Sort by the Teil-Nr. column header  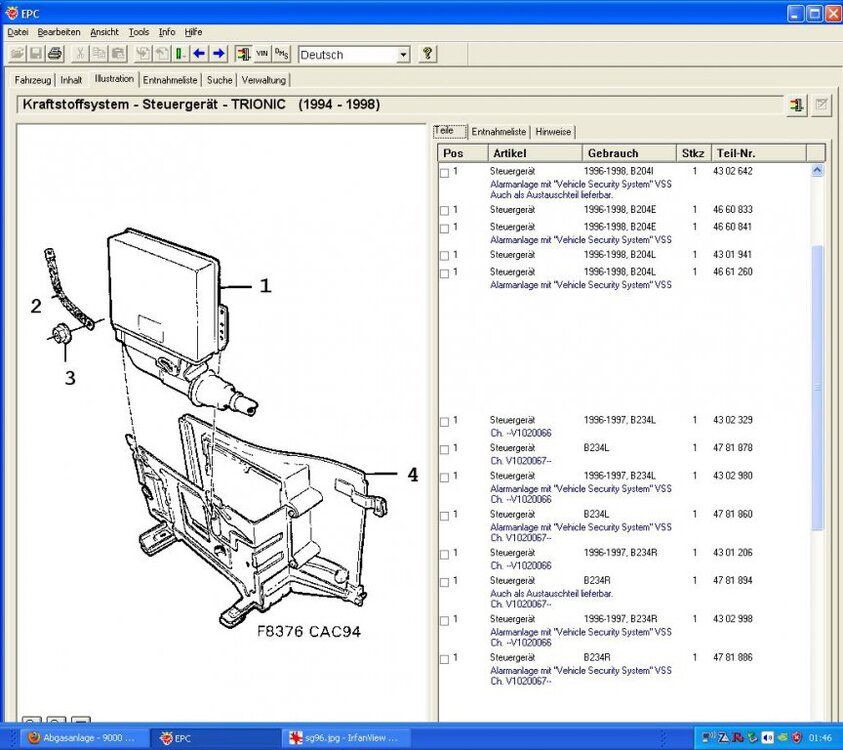pos(759,153)
